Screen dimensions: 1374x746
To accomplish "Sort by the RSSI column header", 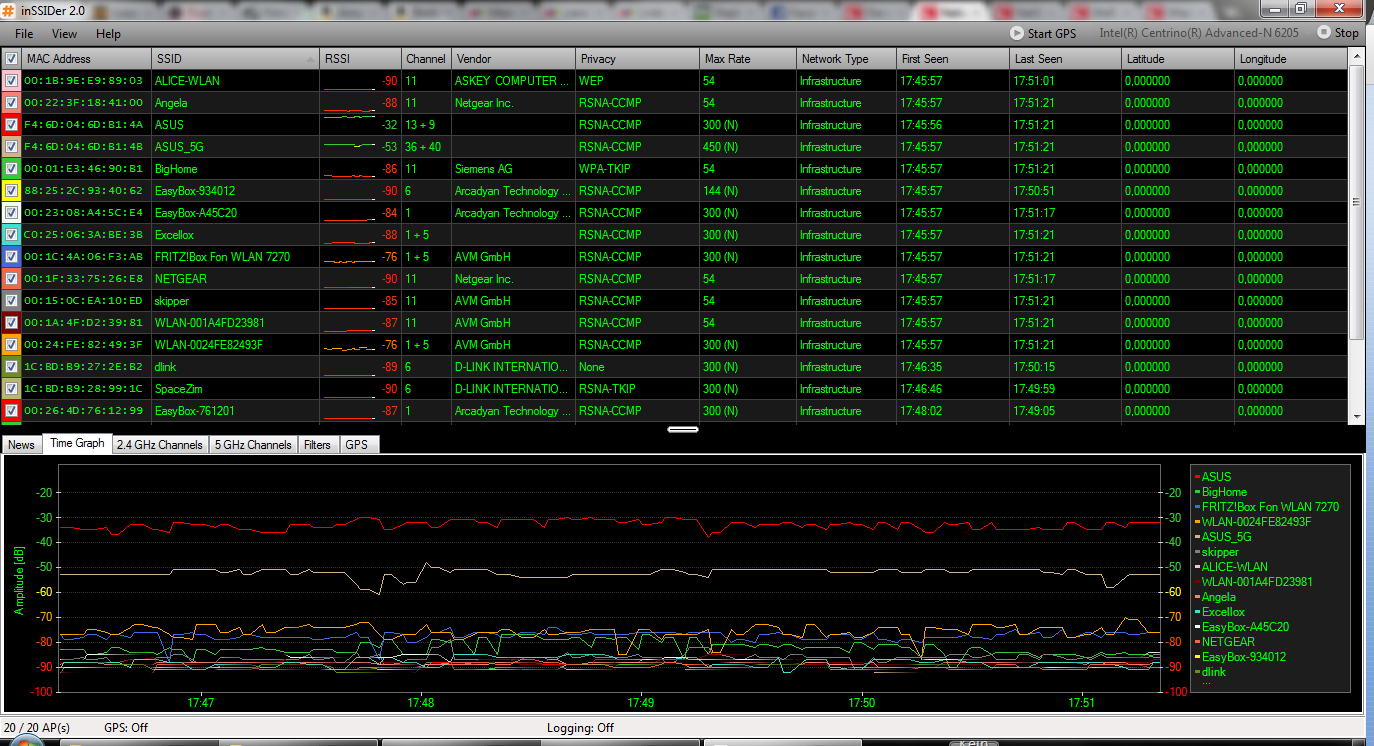I will 360,59.
